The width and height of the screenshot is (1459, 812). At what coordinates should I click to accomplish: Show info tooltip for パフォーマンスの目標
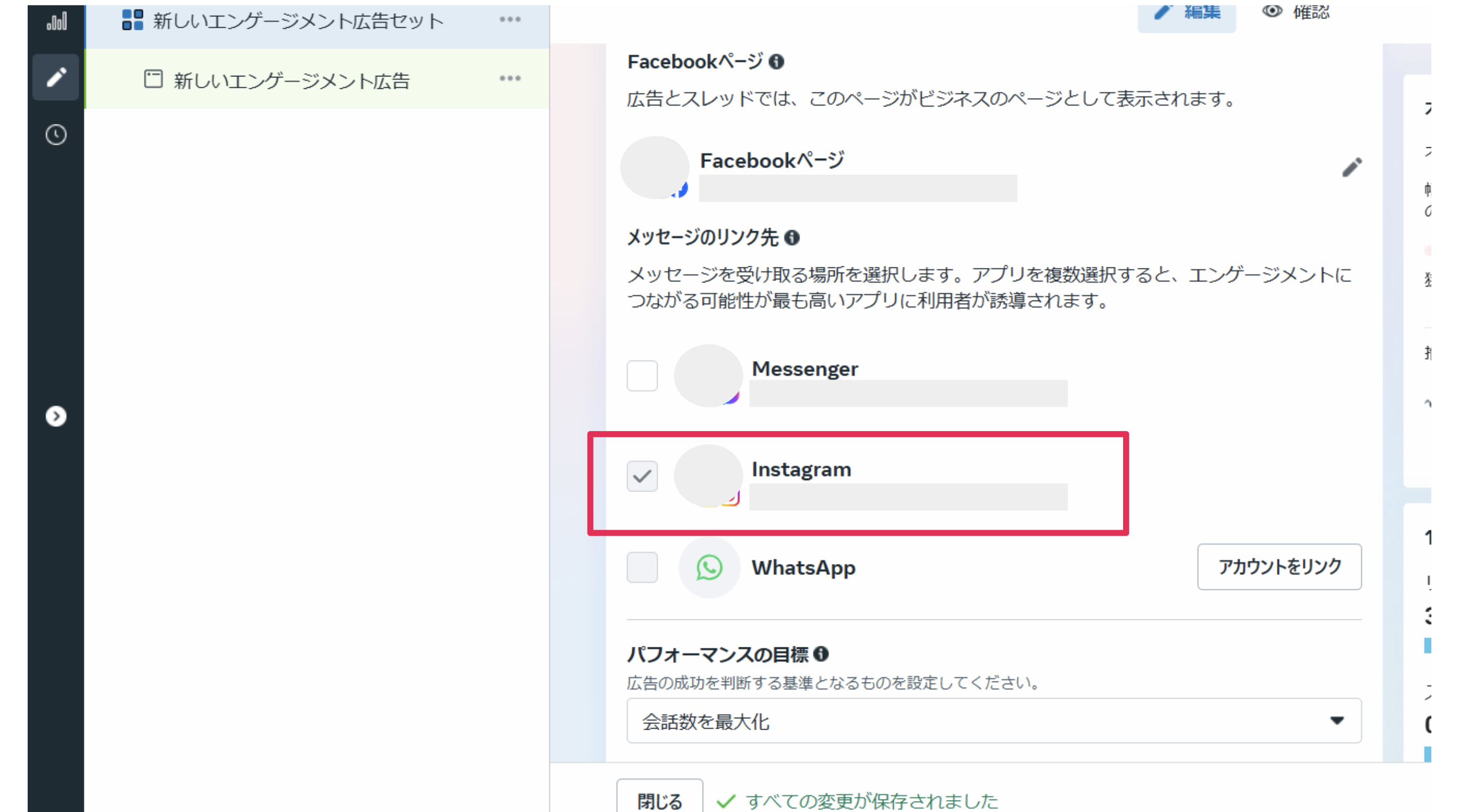(x=821, y=654)
